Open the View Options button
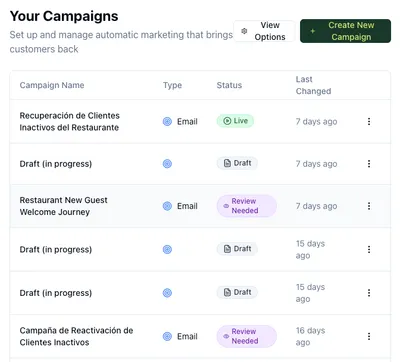The height and width of the screenshot is (362, 400). click(x=264, y=31)
